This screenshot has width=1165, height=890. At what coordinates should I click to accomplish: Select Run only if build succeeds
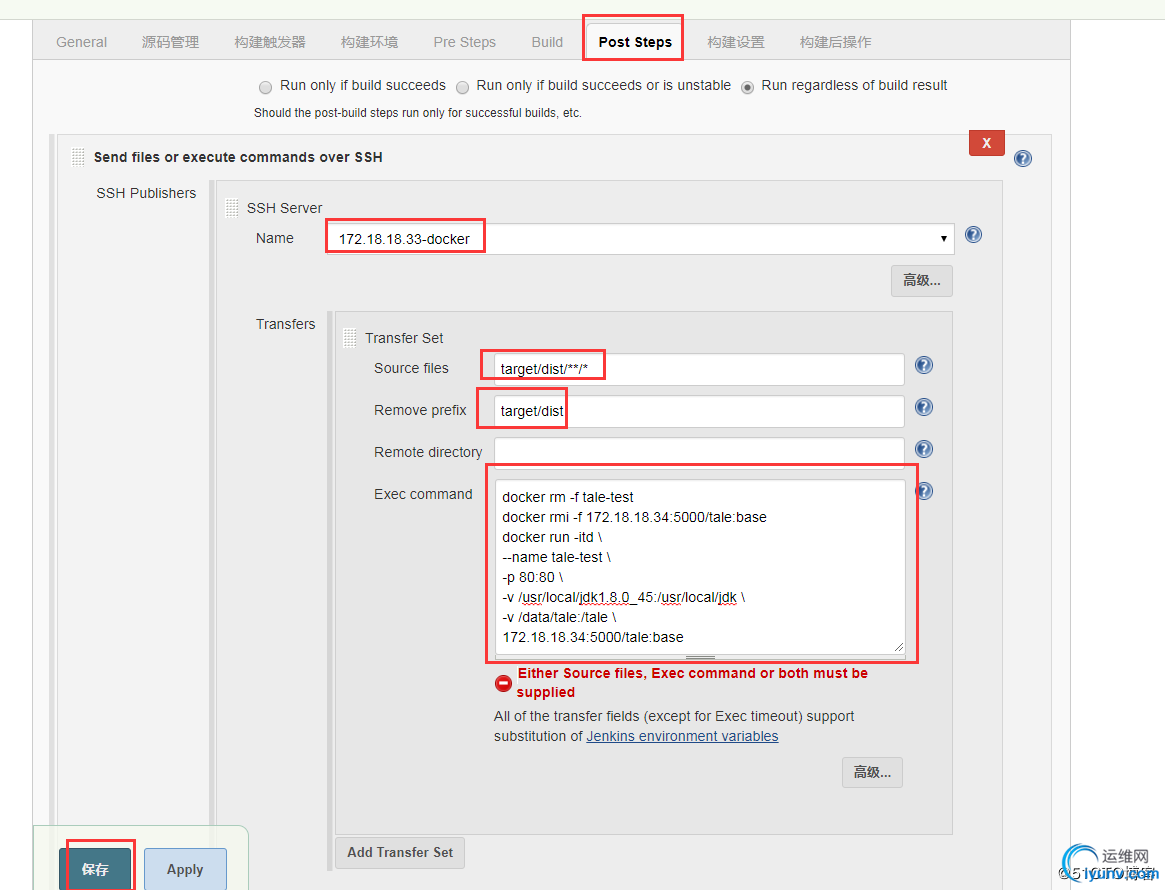(x=265, y=87)
